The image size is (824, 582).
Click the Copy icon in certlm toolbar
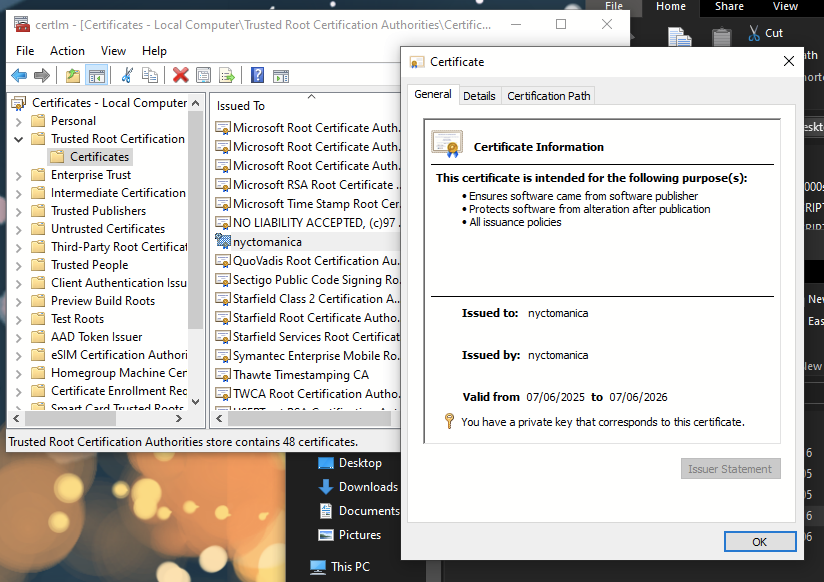pyautogui.click(x=150, y=76)
